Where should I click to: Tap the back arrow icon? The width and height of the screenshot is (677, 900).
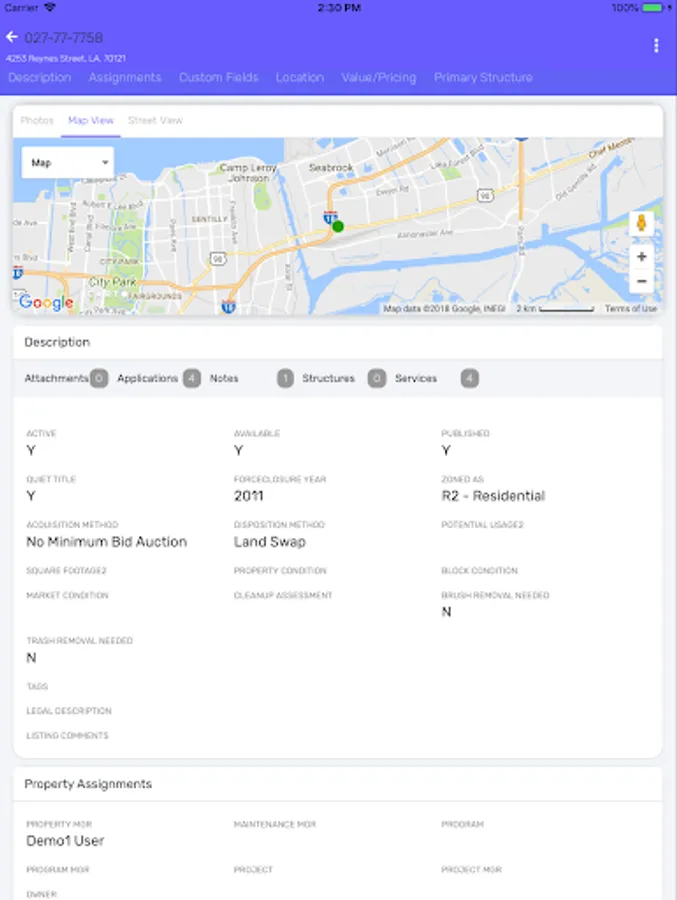[12, 37]
